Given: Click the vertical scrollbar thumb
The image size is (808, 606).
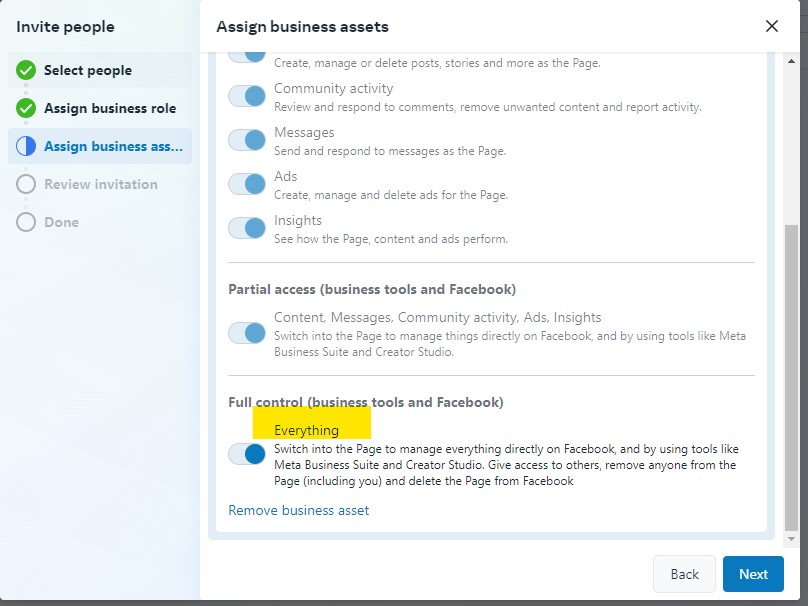Looking at the screenshot, I should click(x=791, y=378).
